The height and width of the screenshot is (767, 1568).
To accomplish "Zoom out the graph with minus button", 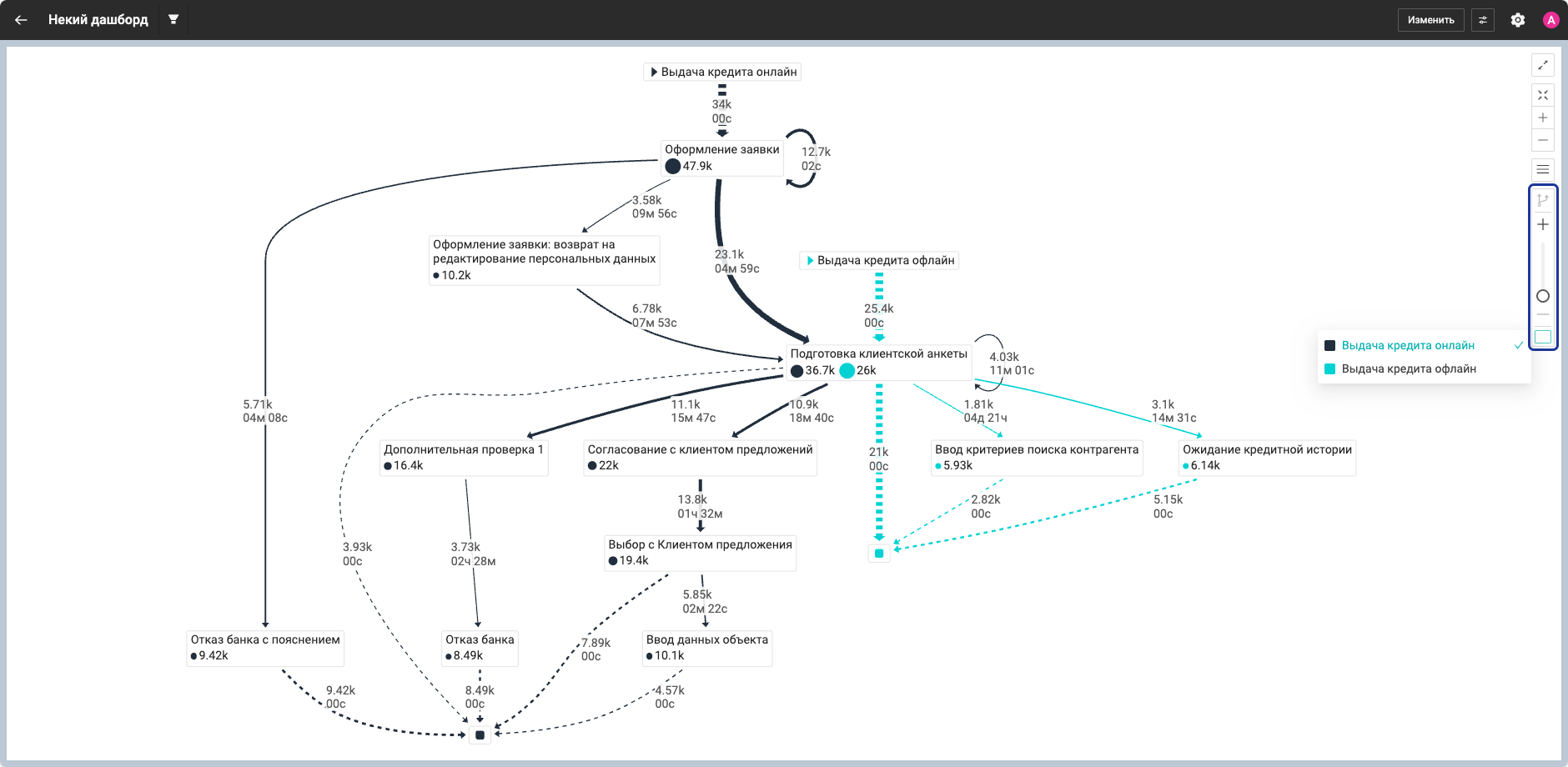I will 1543,140.
